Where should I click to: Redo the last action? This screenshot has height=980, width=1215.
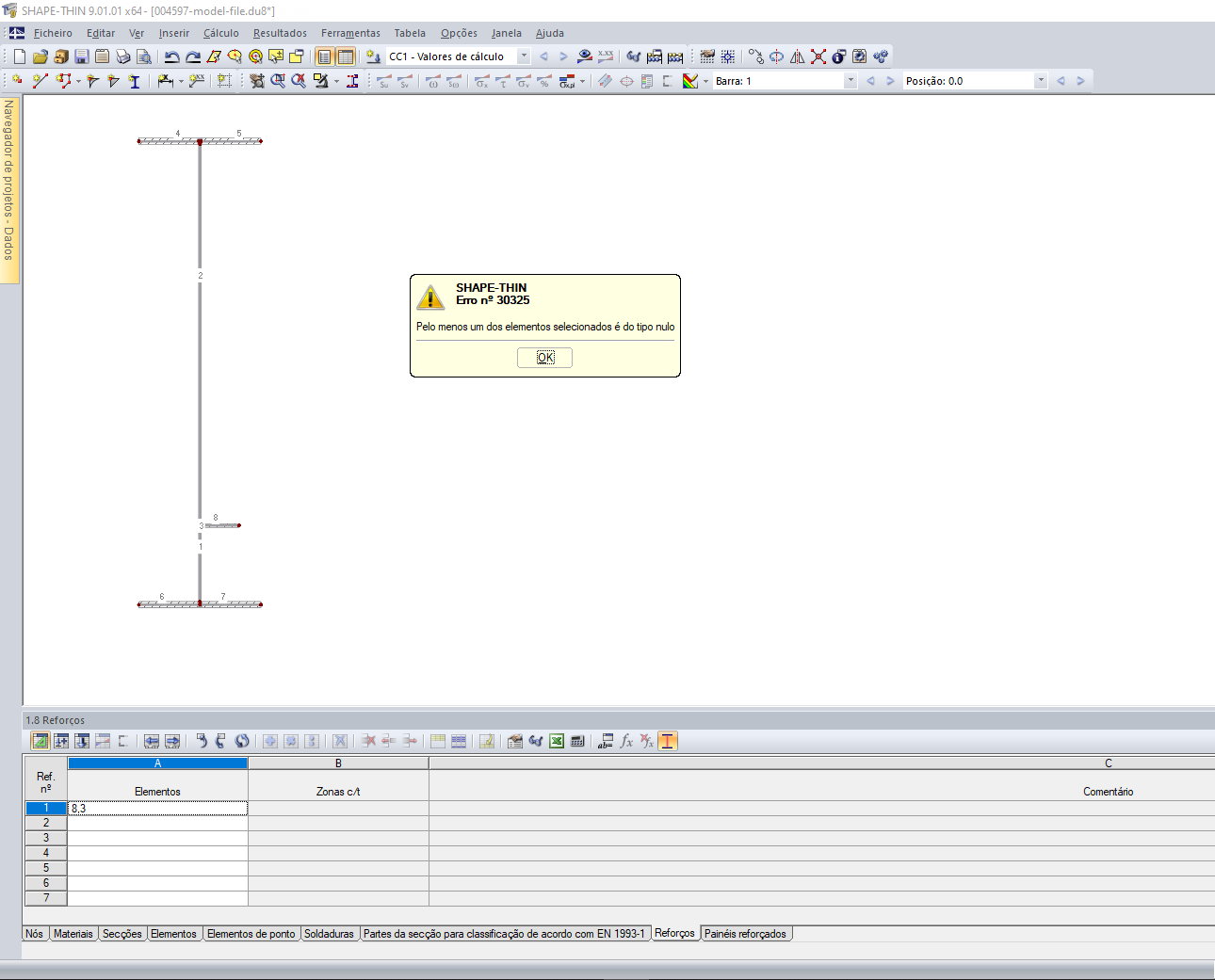click(x=192, y=56)
